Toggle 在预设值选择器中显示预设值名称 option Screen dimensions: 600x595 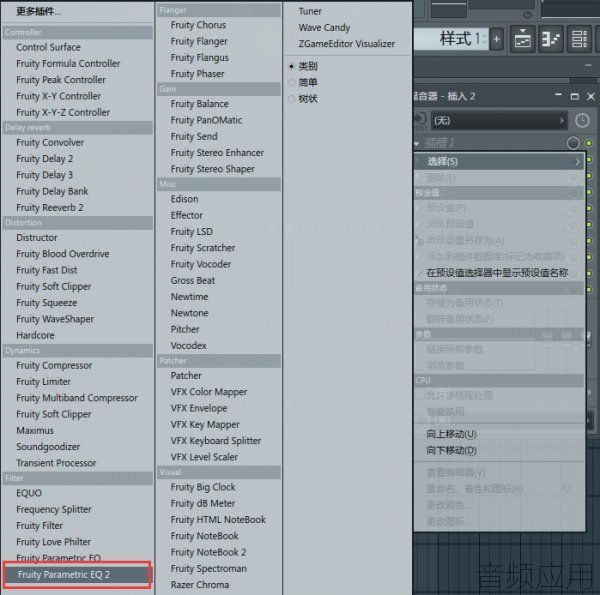497,273
